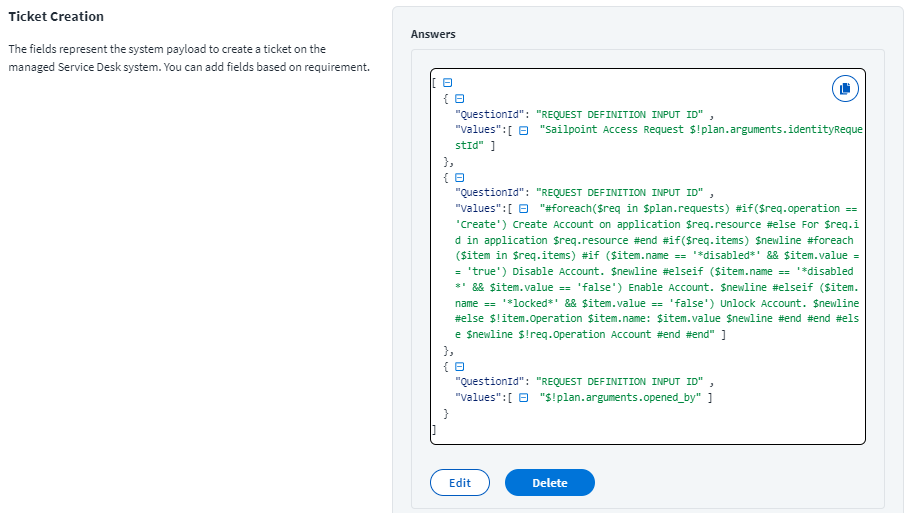Click the Answers section label
The width and height of the screenshot is (906, 513).
coord(433,34)
